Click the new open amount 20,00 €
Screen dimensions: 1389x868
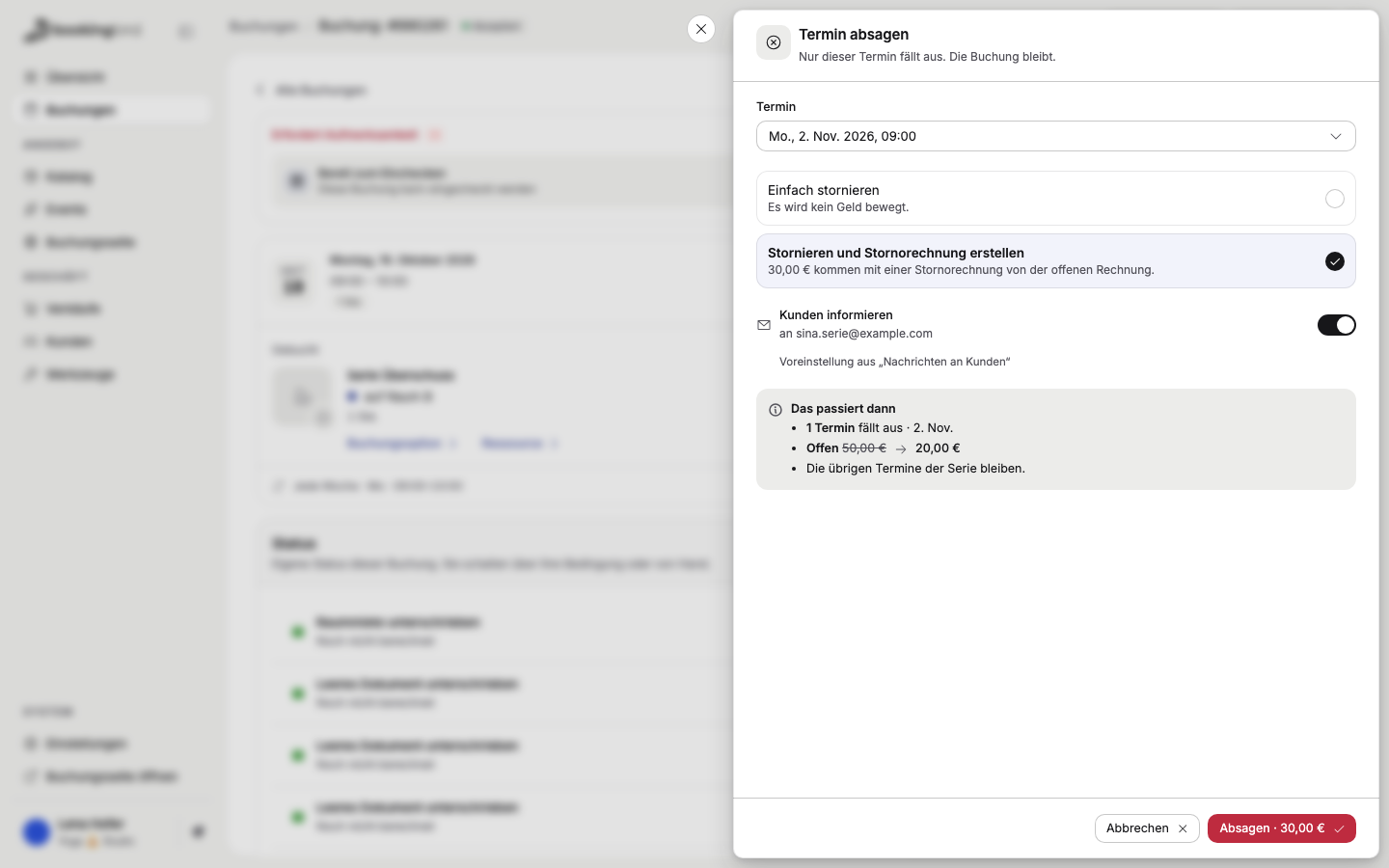tap(938, 448)
